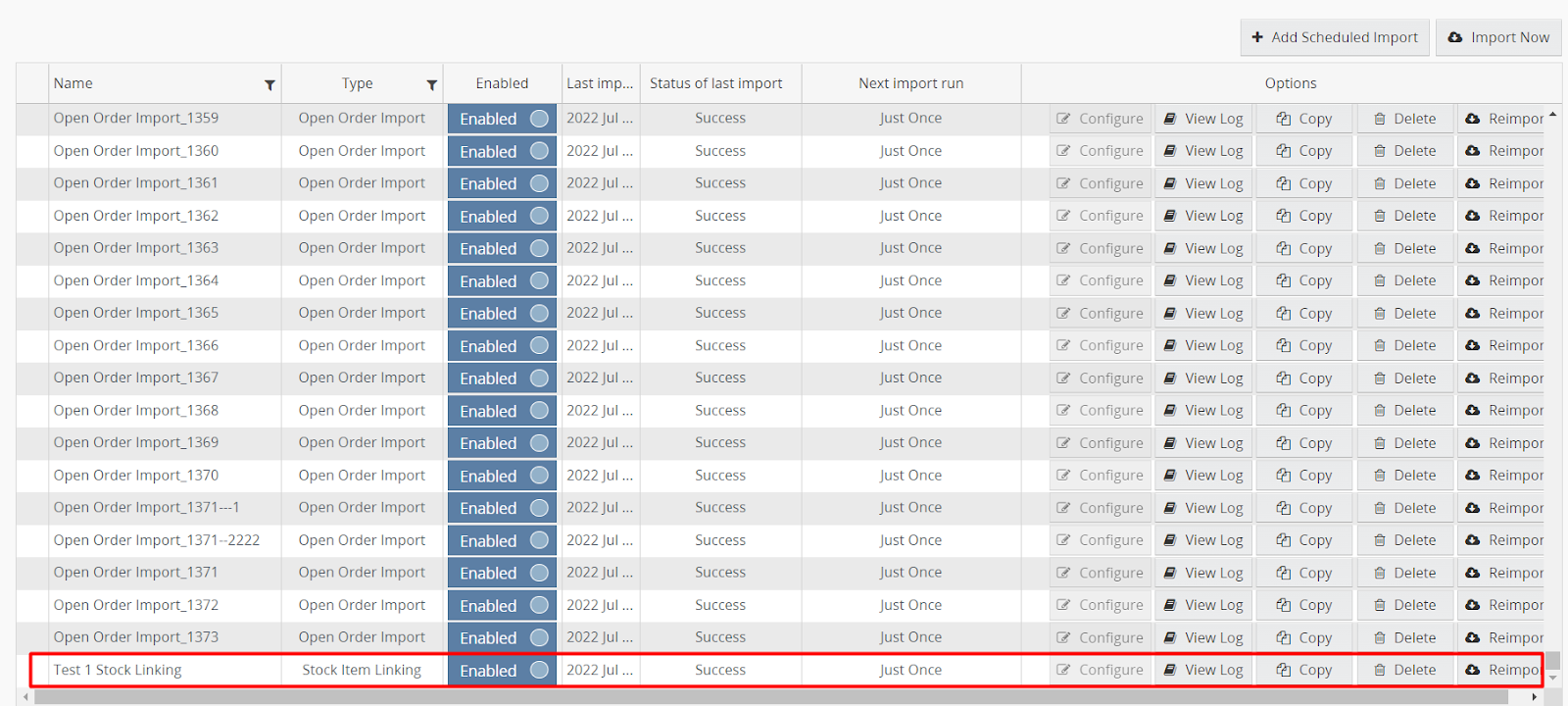Screen dimensions: 1568x706
Task: Click Success status for Open Order Import_1366
Action: (x=720, y=346)
